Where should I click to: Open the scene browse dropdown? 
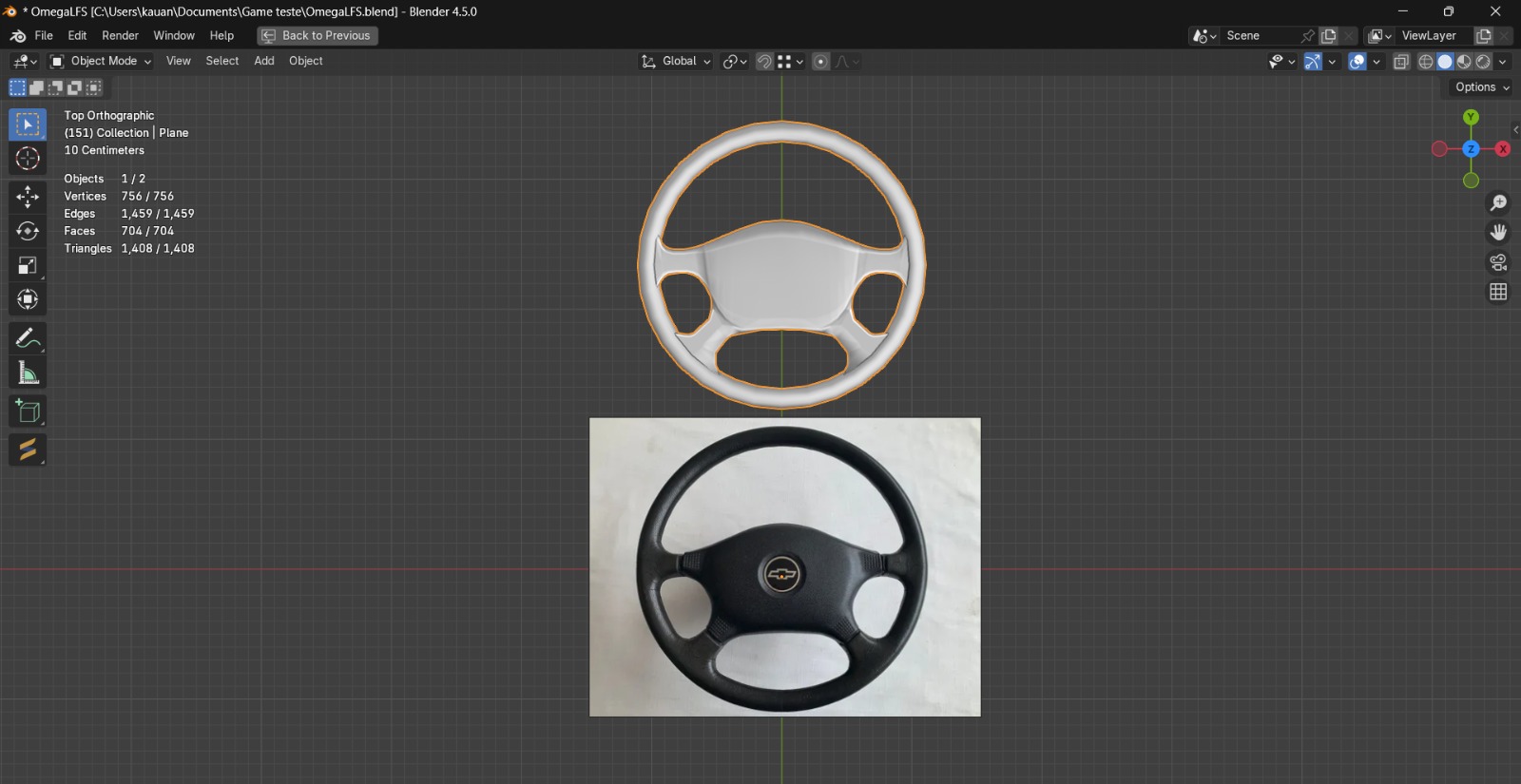[1204, 36]
